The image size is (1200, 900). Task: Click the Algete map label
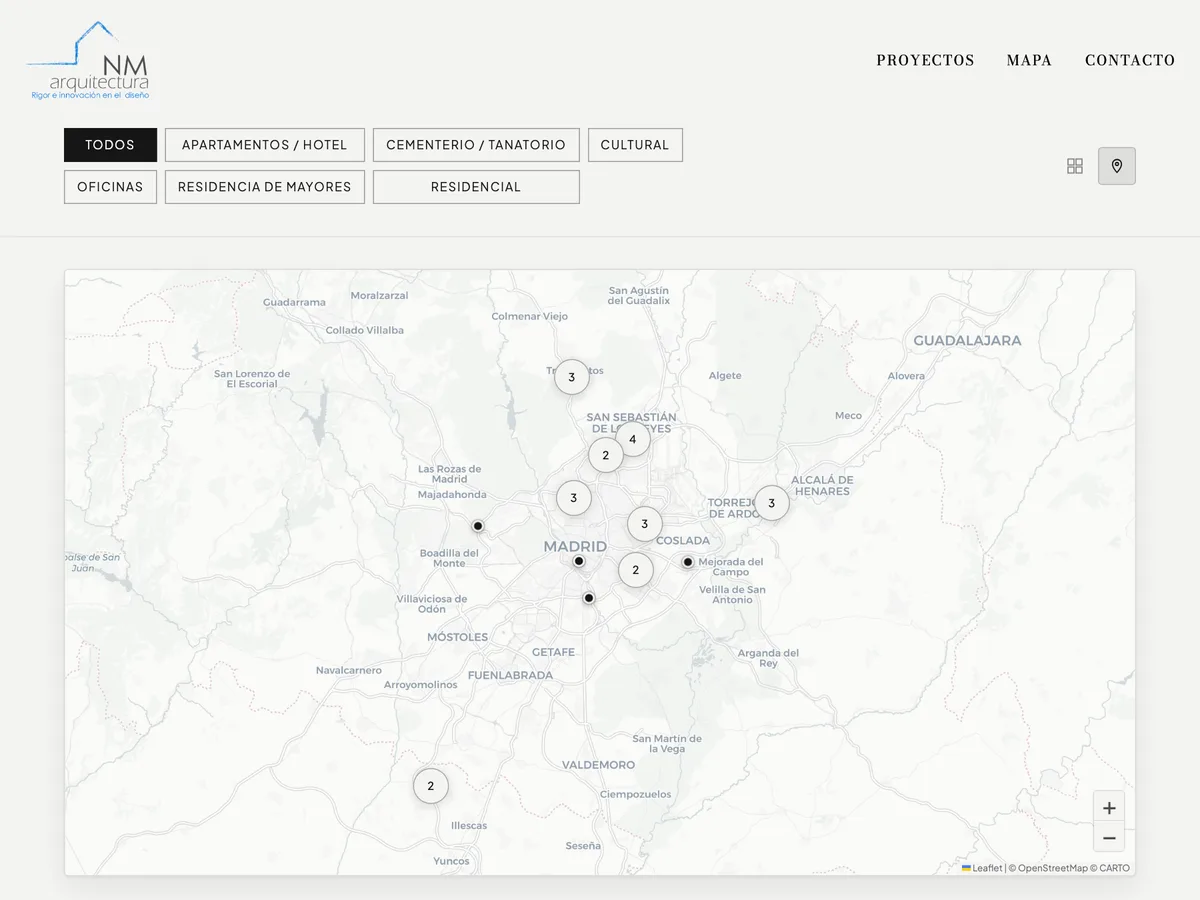click(725, 376)
